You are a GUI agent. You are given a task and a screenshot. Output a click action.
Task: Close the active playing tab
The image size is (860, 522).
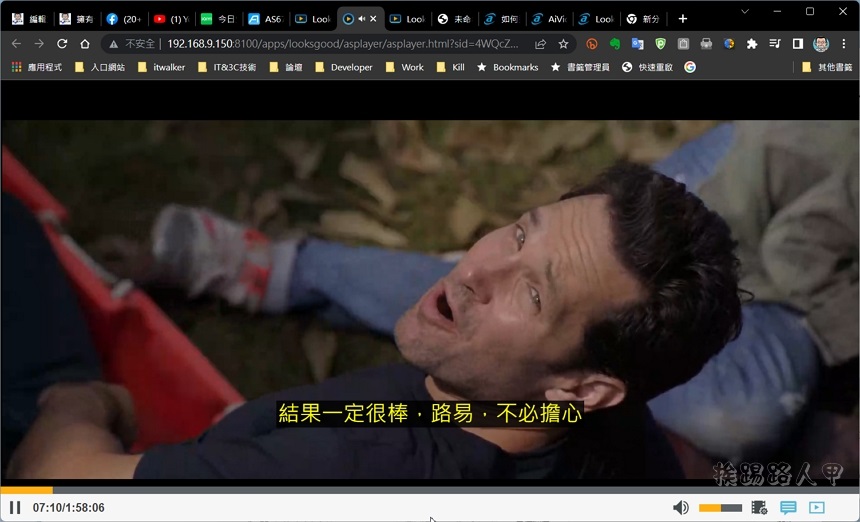point(374,19)
